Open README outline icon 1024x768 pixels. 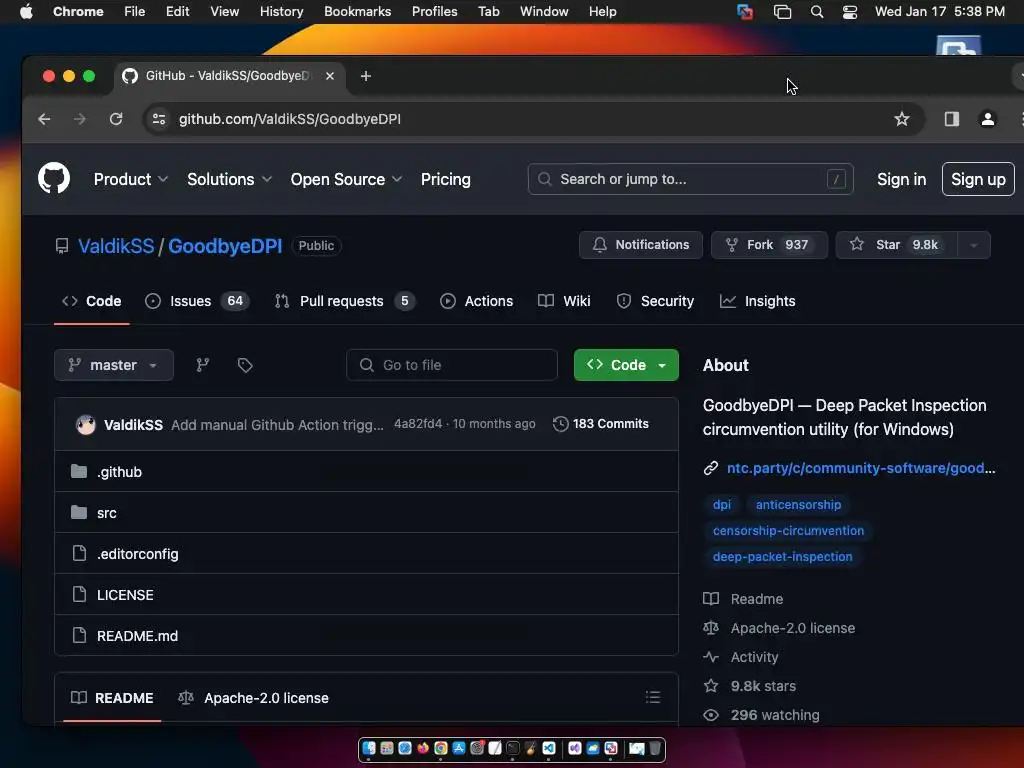click(652, 697)
